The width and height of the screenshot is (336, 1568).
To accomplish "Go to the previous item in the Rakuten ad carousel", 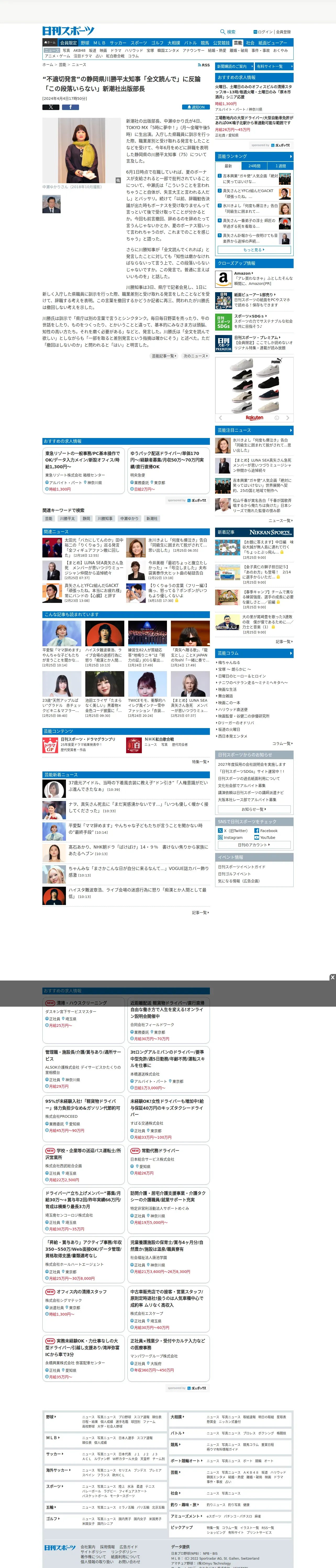I will (221, 418).
